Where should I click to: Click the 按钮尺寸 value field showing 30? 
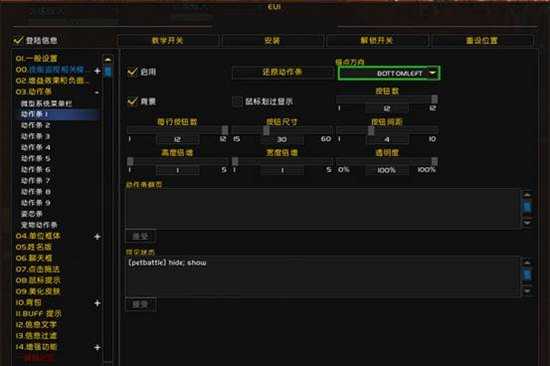click(282, 140)
